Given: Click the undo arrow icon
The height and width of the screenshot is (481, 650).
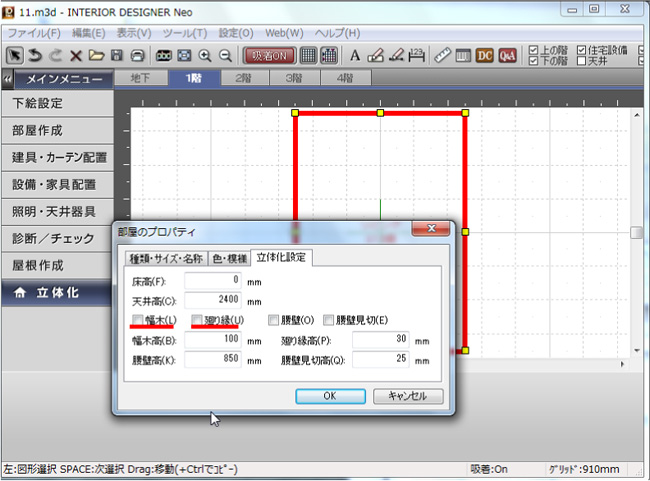Looking at the screenshot, I should [x=35, y=55].
